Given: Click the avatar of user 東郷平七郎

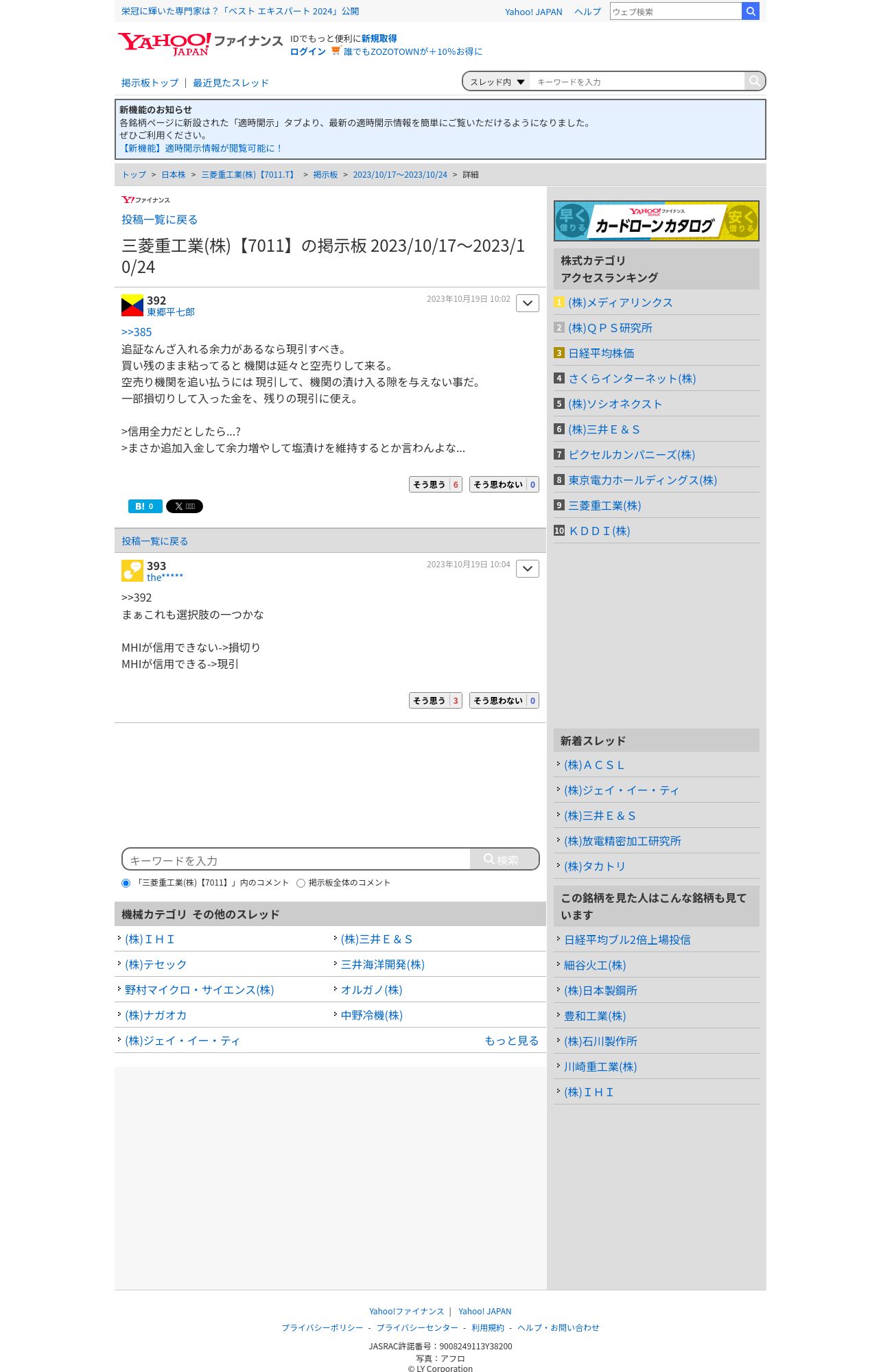Looking at the screenshot, I should coord(132,305).
